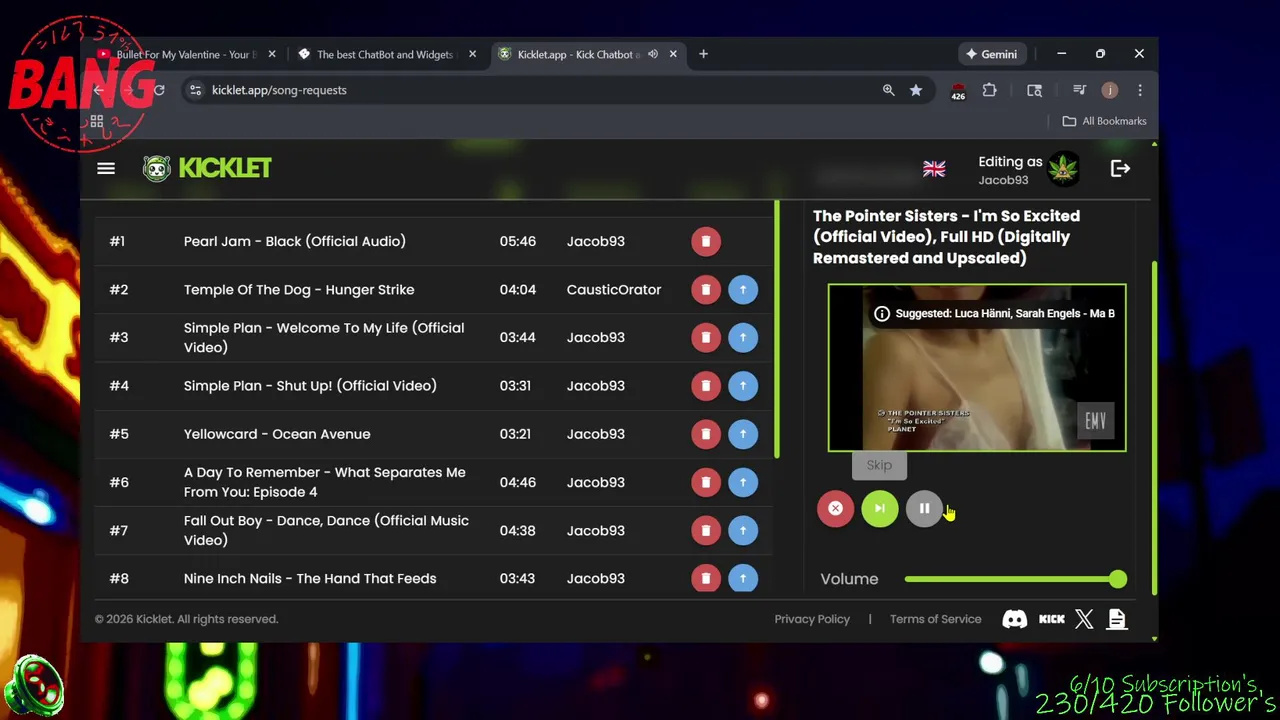Delete Fall Out Boy - Dance, Dance
1280x720 pixels.
point(706,530)
